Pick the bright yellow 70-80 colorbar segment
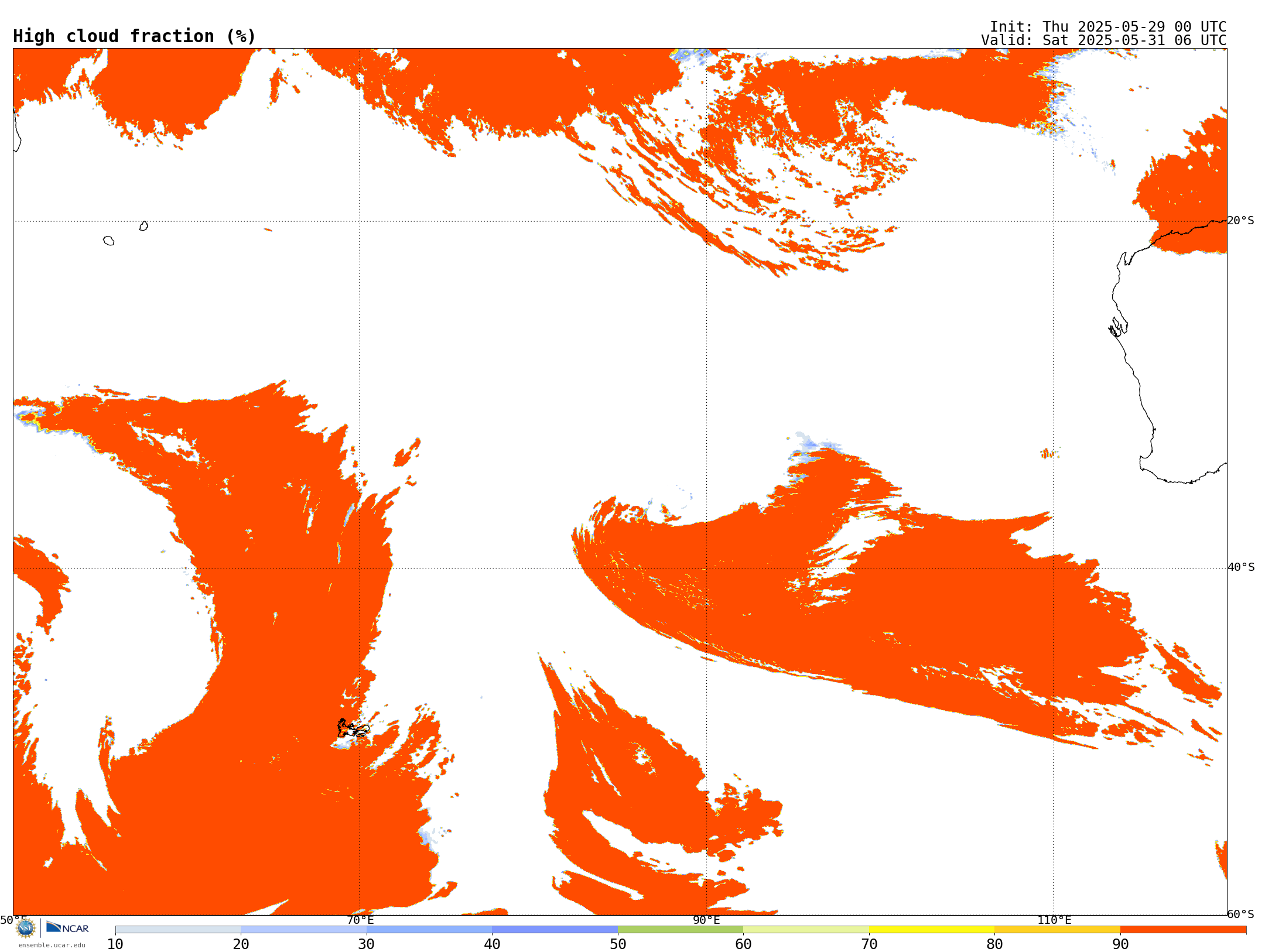Viewport: 1265px width, 952px height. tap(932, 930)
